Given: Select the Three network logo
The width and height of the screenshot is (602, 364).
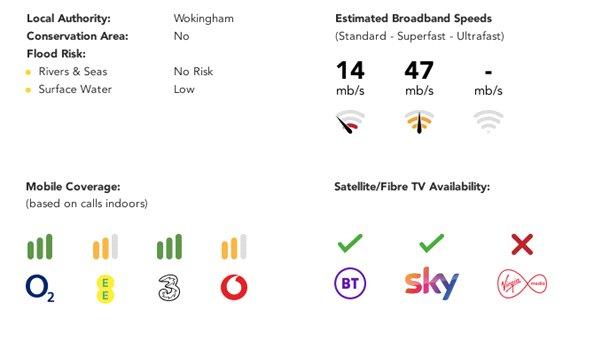Looking at the screenshot, I should [x=169, y=288].
